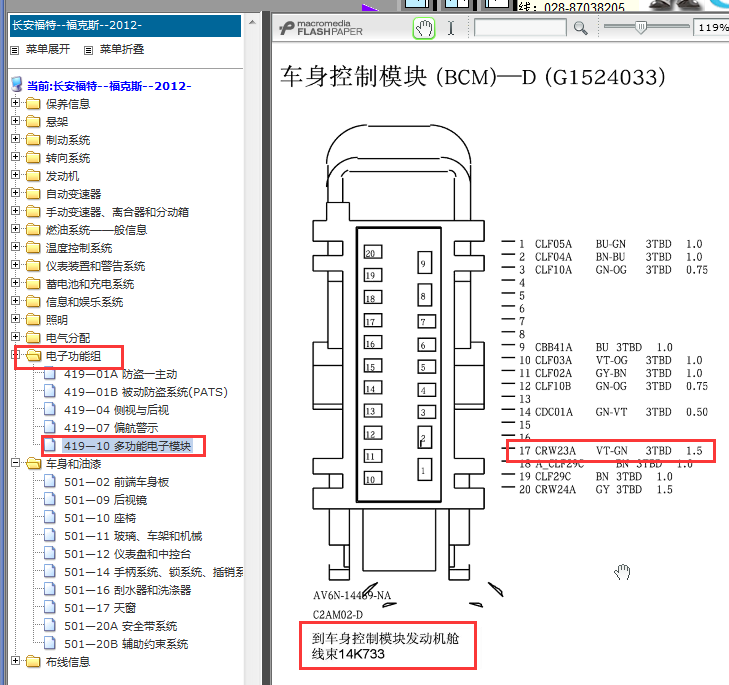729x685 pixels.
Task: Open 501—11 玻璃、车架和机械 document
Action: tap(133, 536)
